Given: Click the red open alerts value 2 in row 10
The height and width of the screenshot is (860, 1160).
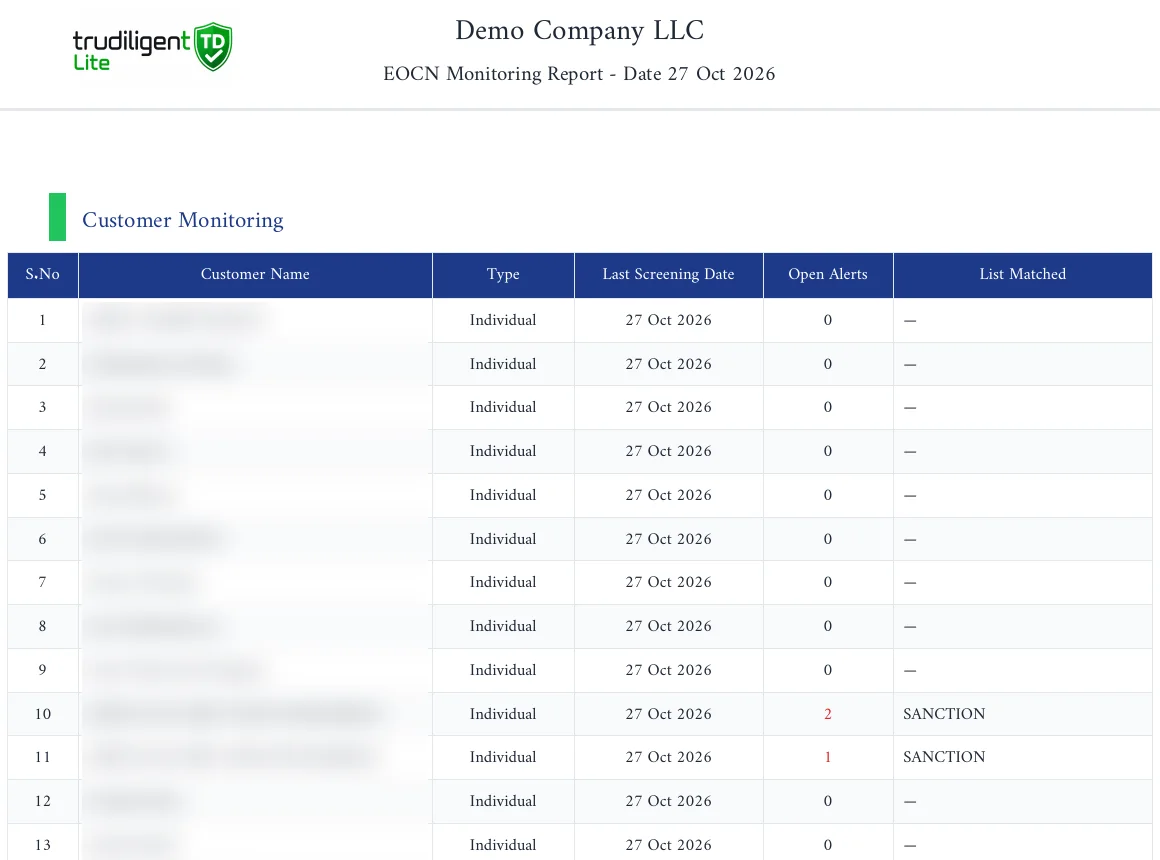Looking at the screenshot, I should [828, 714].
